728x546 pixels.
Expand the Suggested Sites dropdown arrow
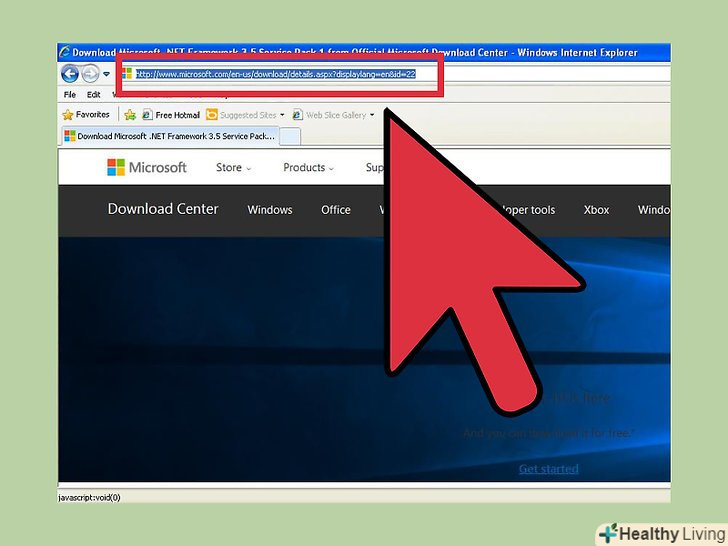coord(282,115)
